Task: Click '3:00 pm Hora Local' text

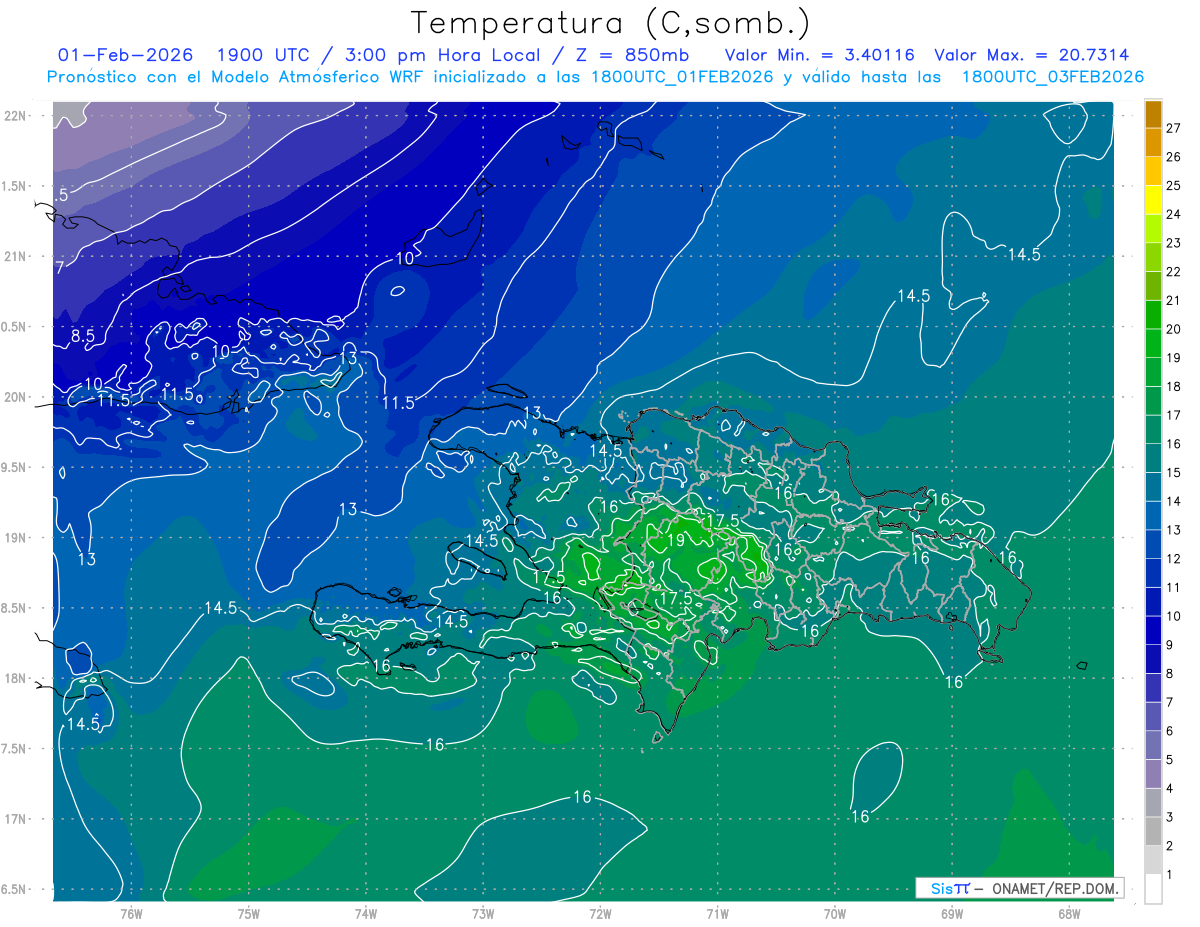Action: pos(442,55)
